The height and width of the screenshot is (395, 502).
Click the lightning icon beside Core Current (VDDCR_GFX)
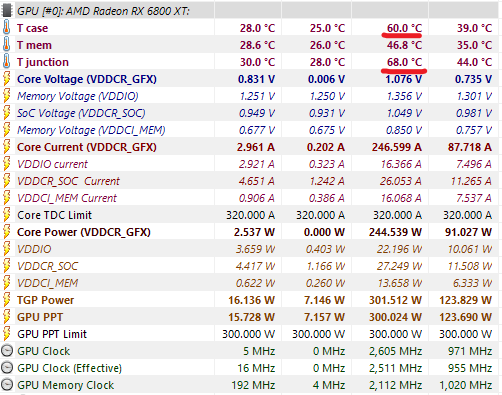click(x=6, y=147)
